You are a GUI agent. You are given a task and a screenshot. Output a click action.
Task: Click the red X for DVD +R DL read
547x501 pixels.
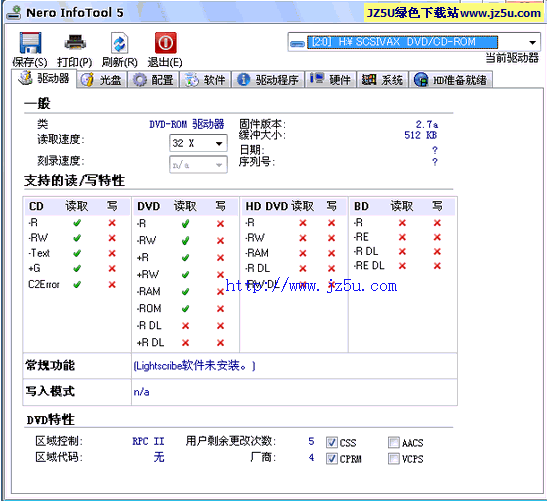tap(186, 343)
